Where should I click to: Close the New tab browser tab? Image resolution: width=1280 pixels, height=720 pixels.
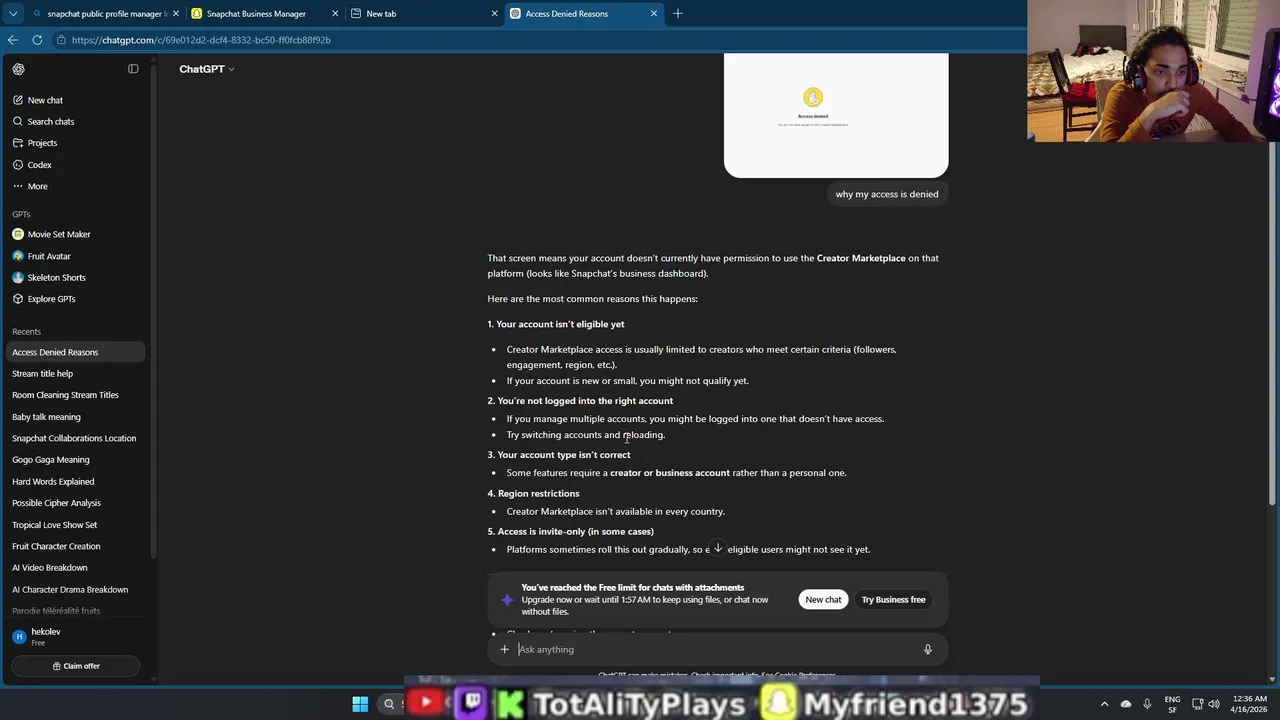click(x=494, y=14)
